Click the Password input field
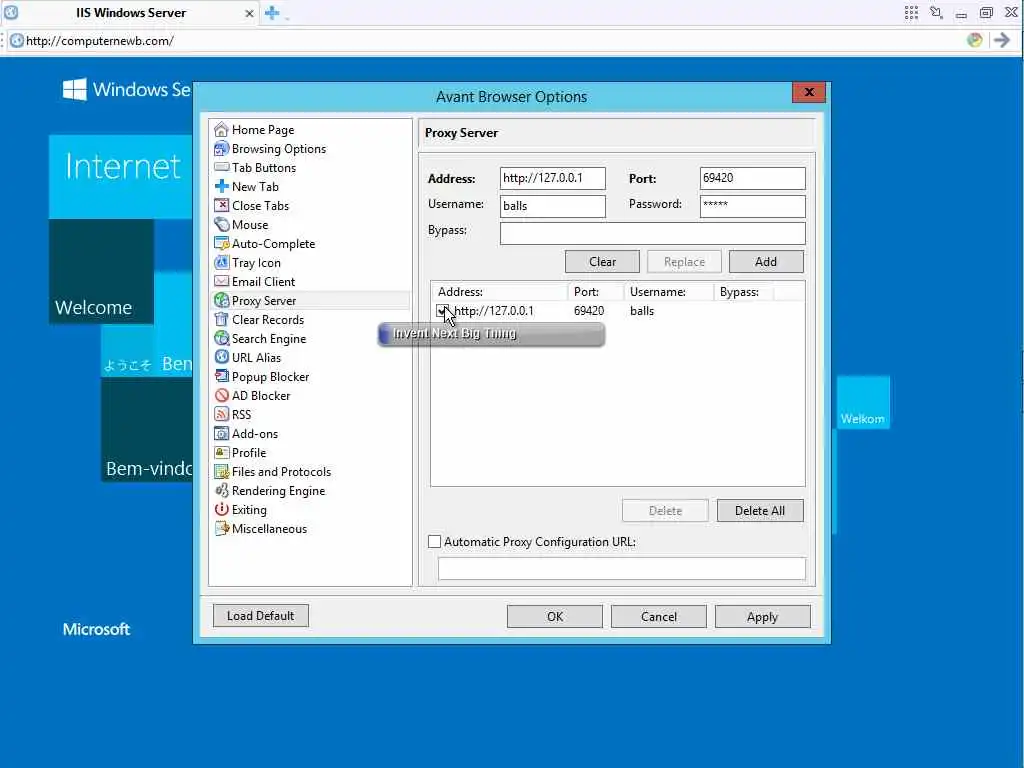The height and width of the screenshot is (768, 1024). [752, 206]
